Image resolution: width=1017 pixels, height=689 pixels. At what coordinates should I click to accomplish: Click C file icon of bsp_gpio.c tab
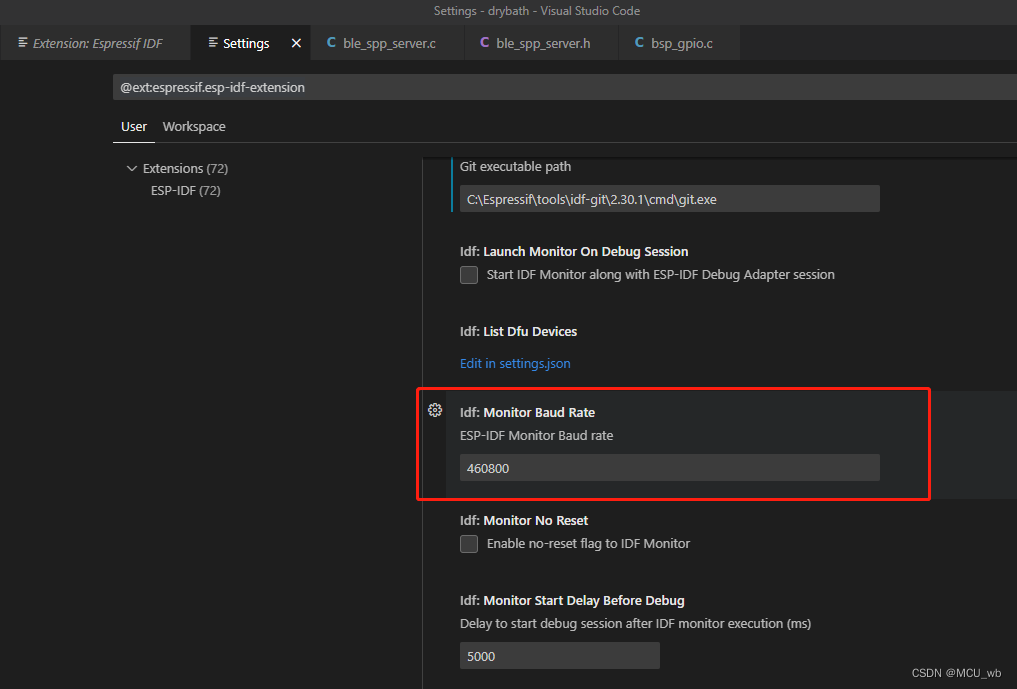click(x=639, y=42)
